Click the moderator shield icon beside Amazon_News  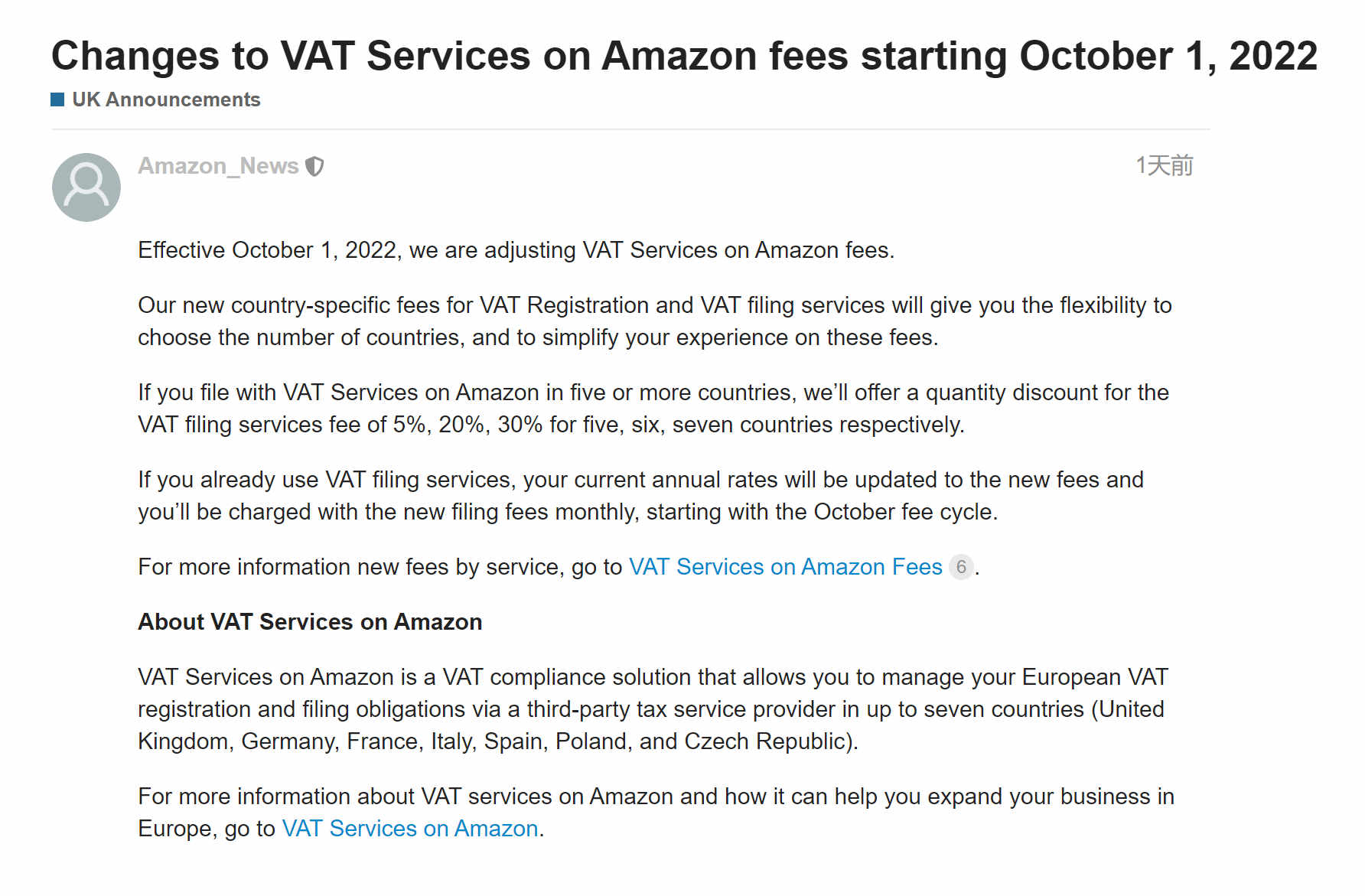pyautogui.click(x=314, y=167)
